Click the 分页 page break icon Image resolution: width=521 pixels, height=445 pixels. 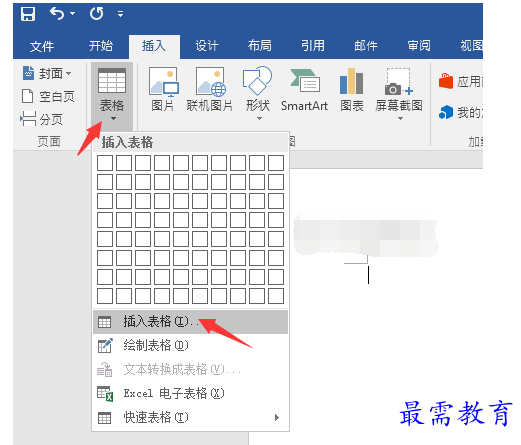[28, 119]
